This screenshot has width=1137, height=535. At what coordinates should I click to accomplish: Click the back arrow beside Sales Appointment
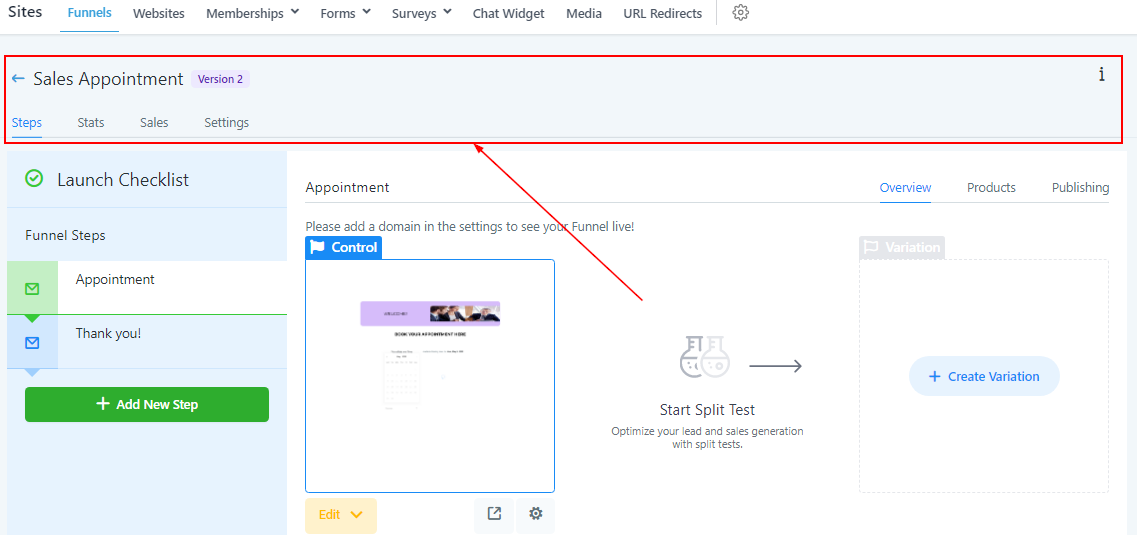tap(18, 79)
